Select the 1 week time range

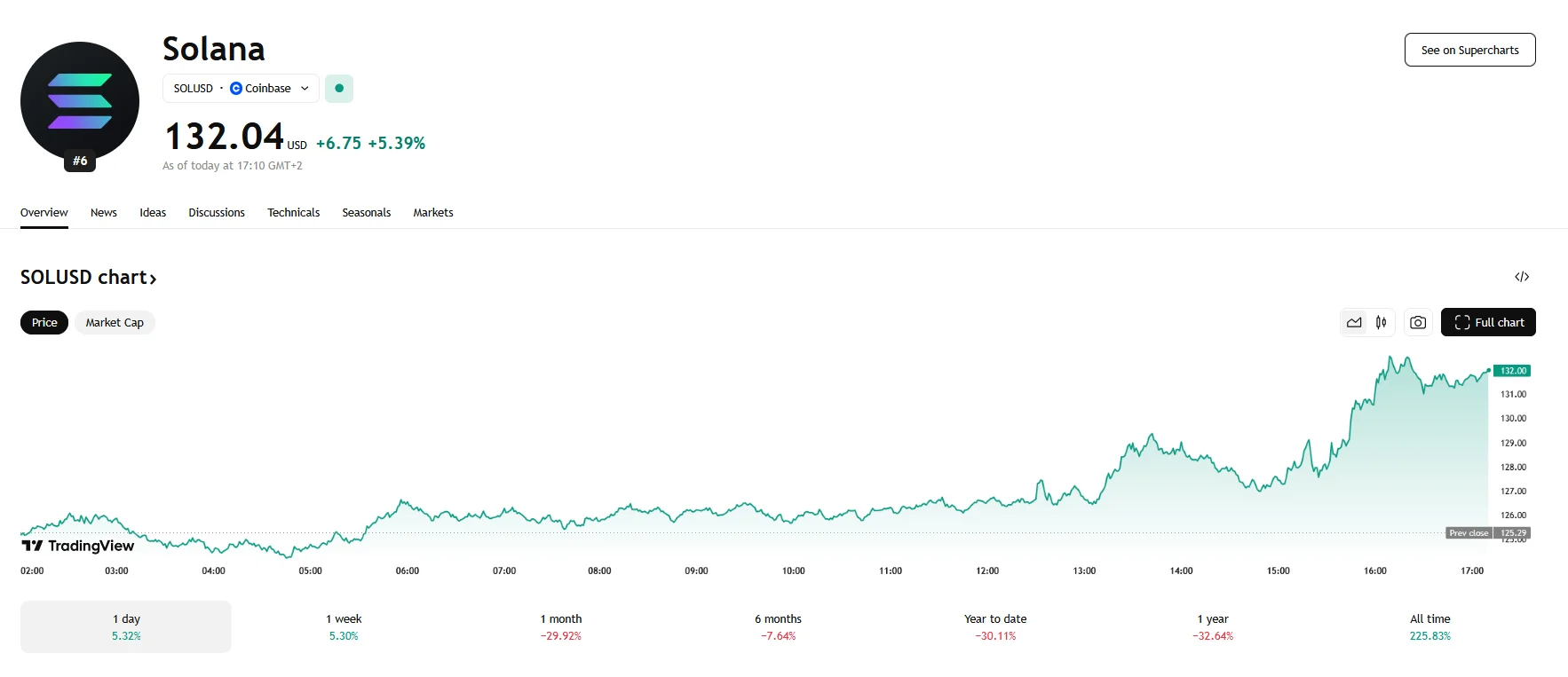tap(344, 626)
